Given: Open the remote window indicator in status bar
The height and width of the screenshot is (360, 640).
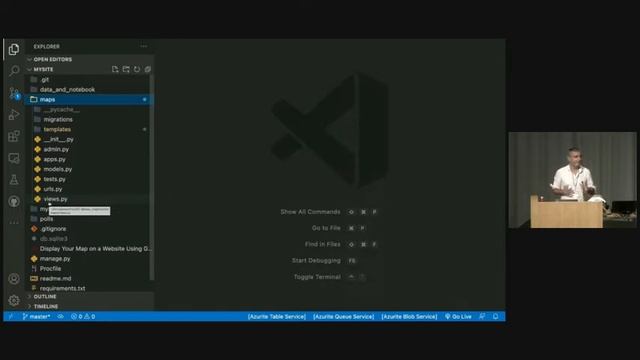Looking at the screenshot, I should click(x=11, y=316).
